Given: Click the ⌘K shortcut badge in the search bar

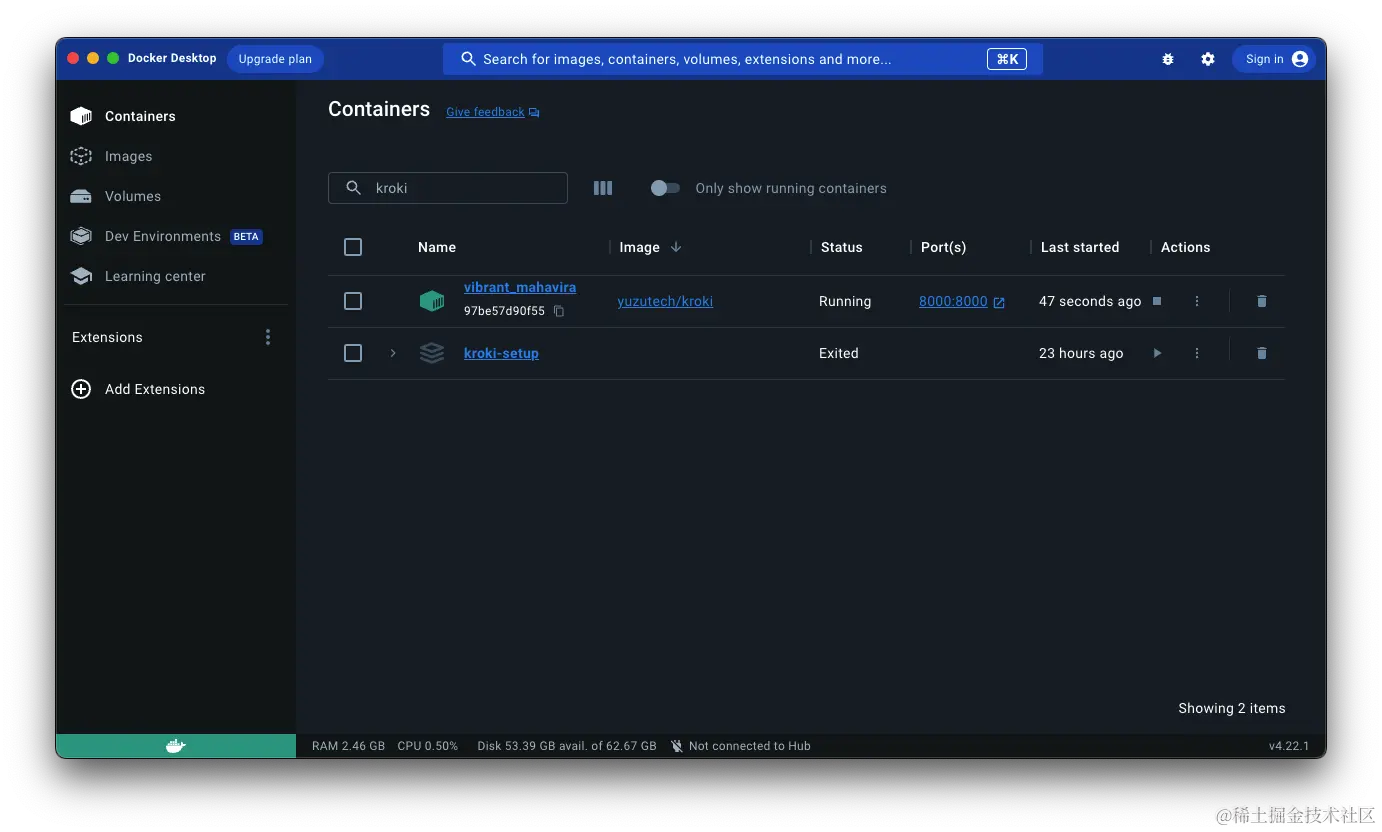Looking at the screenshot, I should point(1007,59).
